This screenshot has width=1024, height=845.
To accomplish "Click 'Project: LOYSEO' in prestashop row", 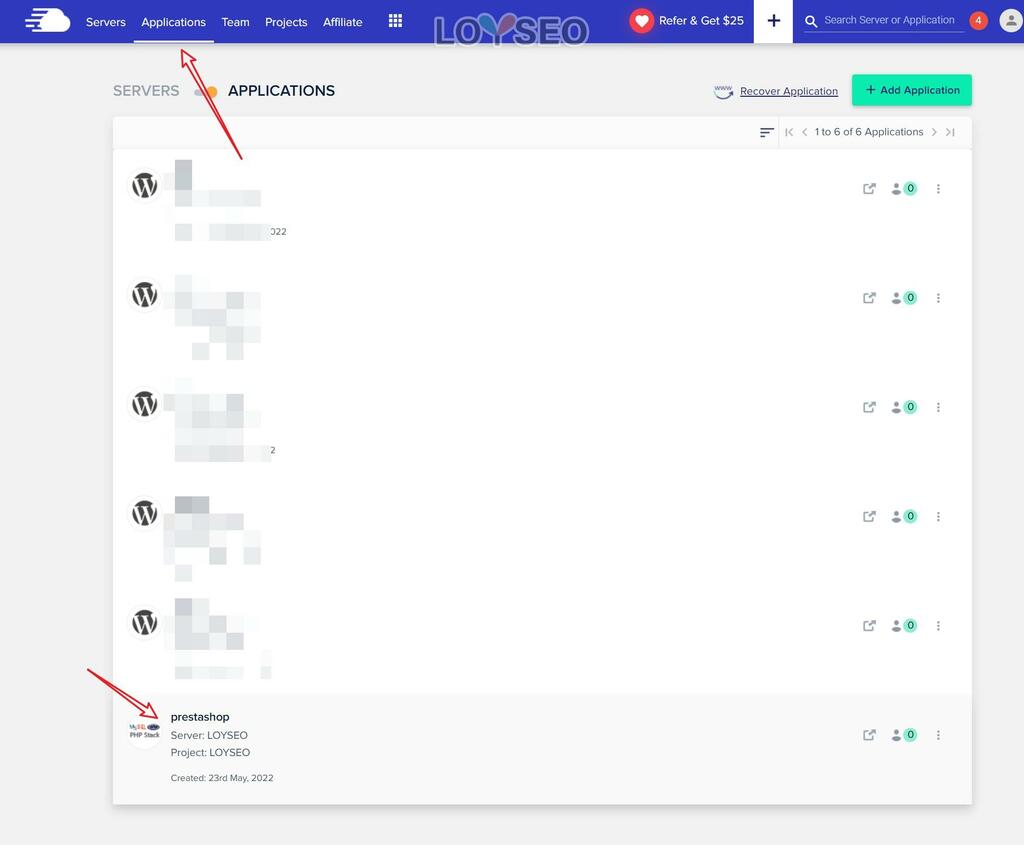I will (x=210, y=752).
